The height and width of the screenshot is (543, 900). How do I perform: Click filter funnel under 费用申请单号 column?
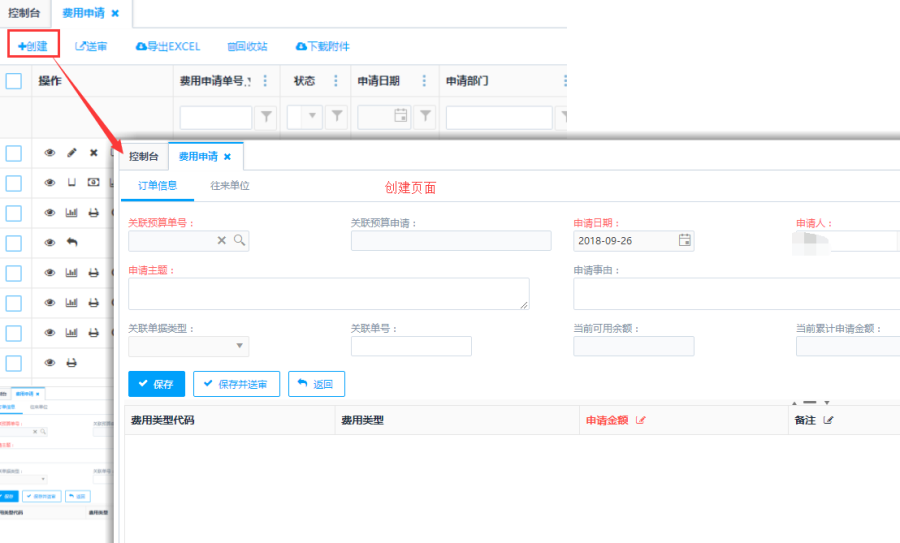click(x=266, y=117)
